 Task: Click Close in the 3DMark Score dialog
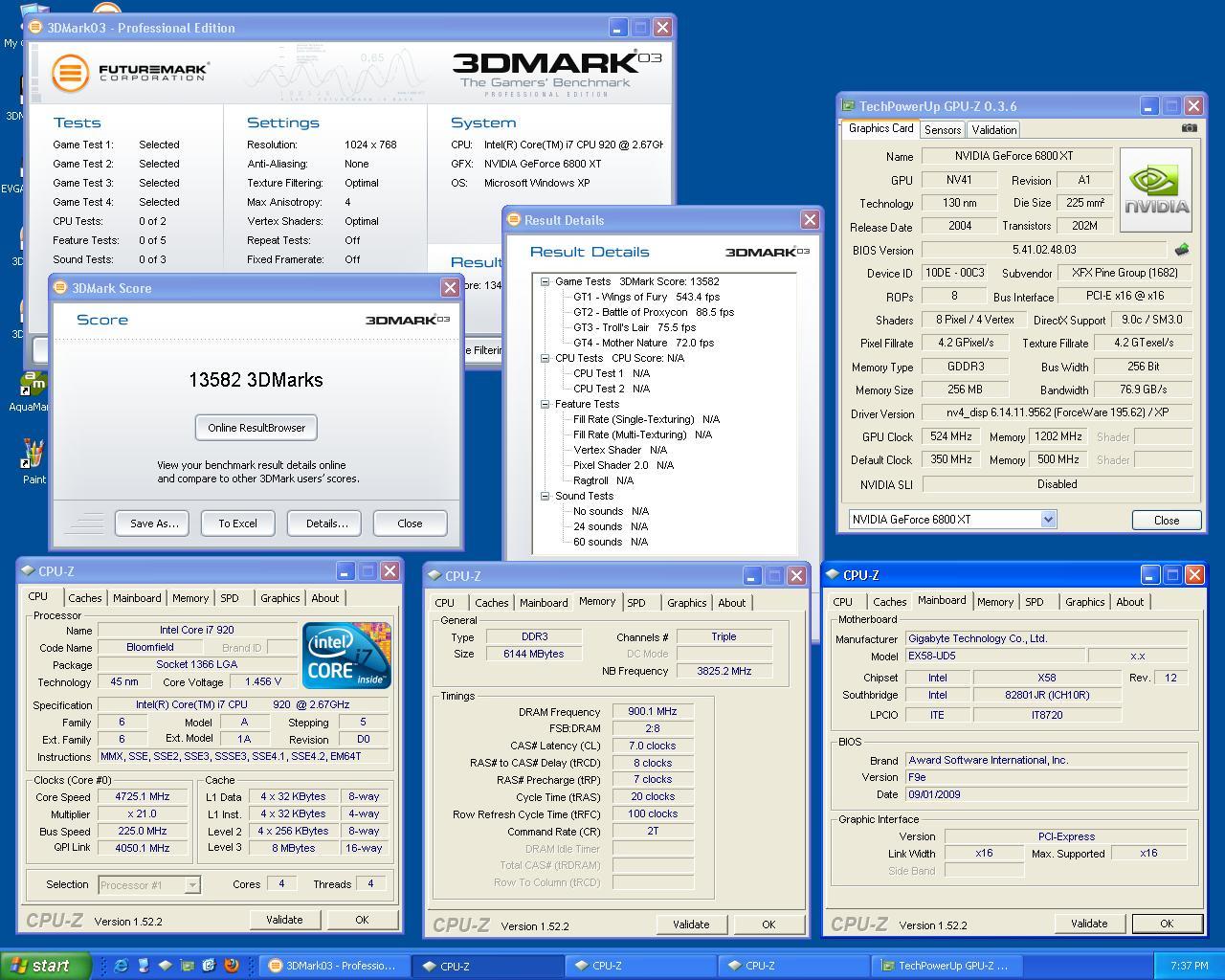[x=410, y=523]
